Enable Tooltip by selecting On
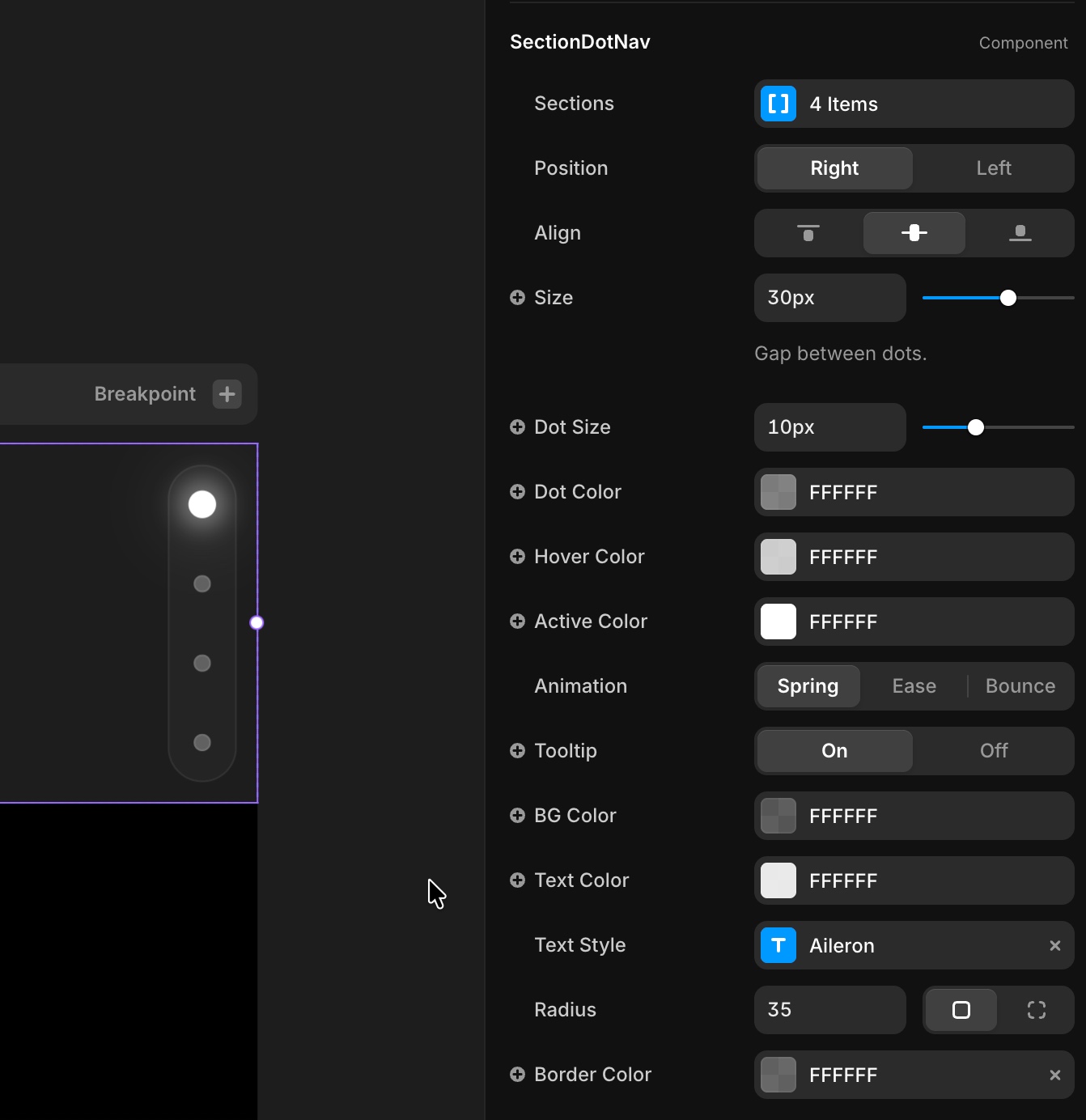1086x1120 pixels. coord(834,750)
